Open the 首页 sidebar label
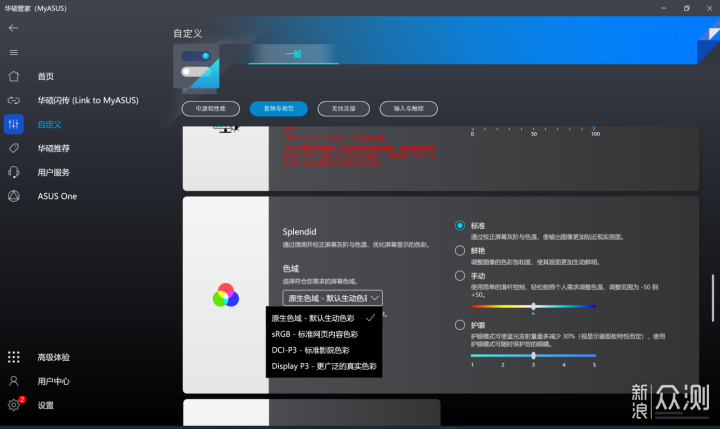The height and width of the screenshot is (429, 720). click(x=45, y=77)
